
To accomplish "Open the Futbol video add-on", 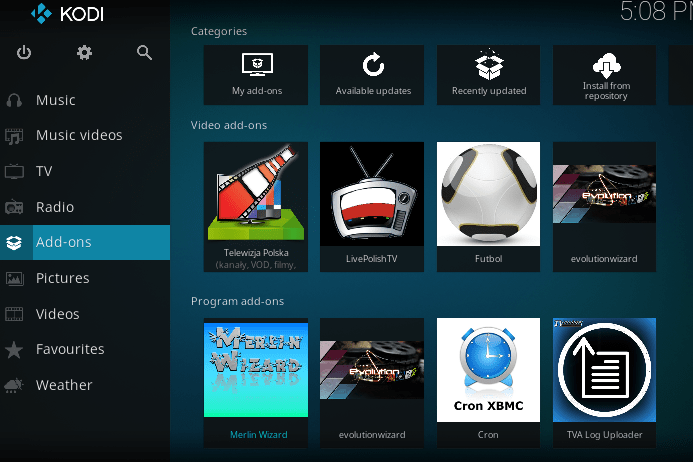I will (x=488, y=206).
